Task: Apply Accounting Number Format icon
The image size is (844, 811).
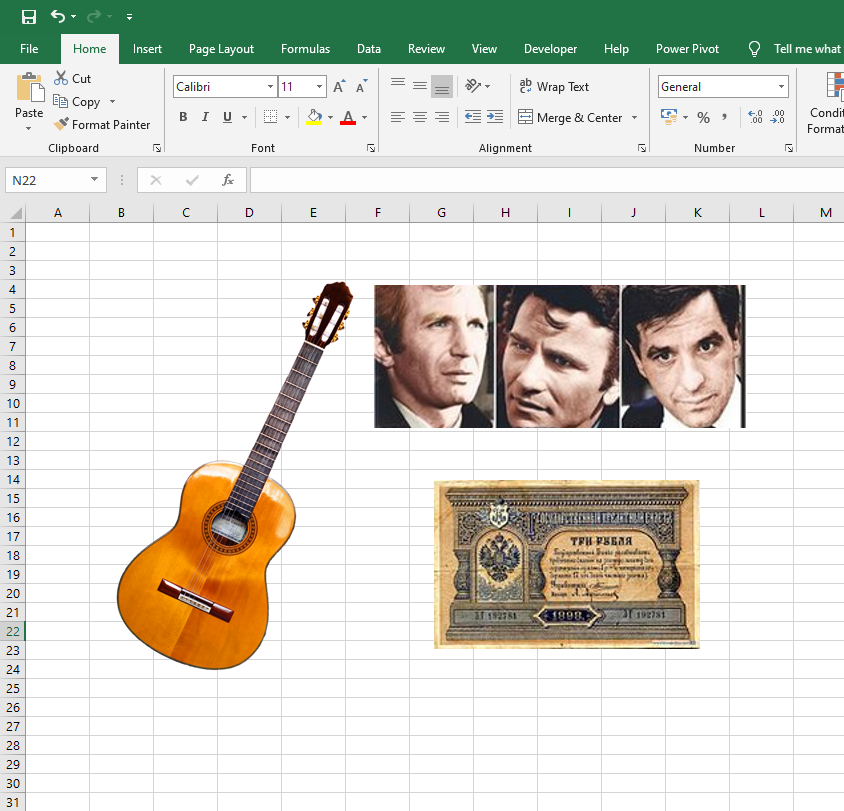Action: (x=669, y=117)
